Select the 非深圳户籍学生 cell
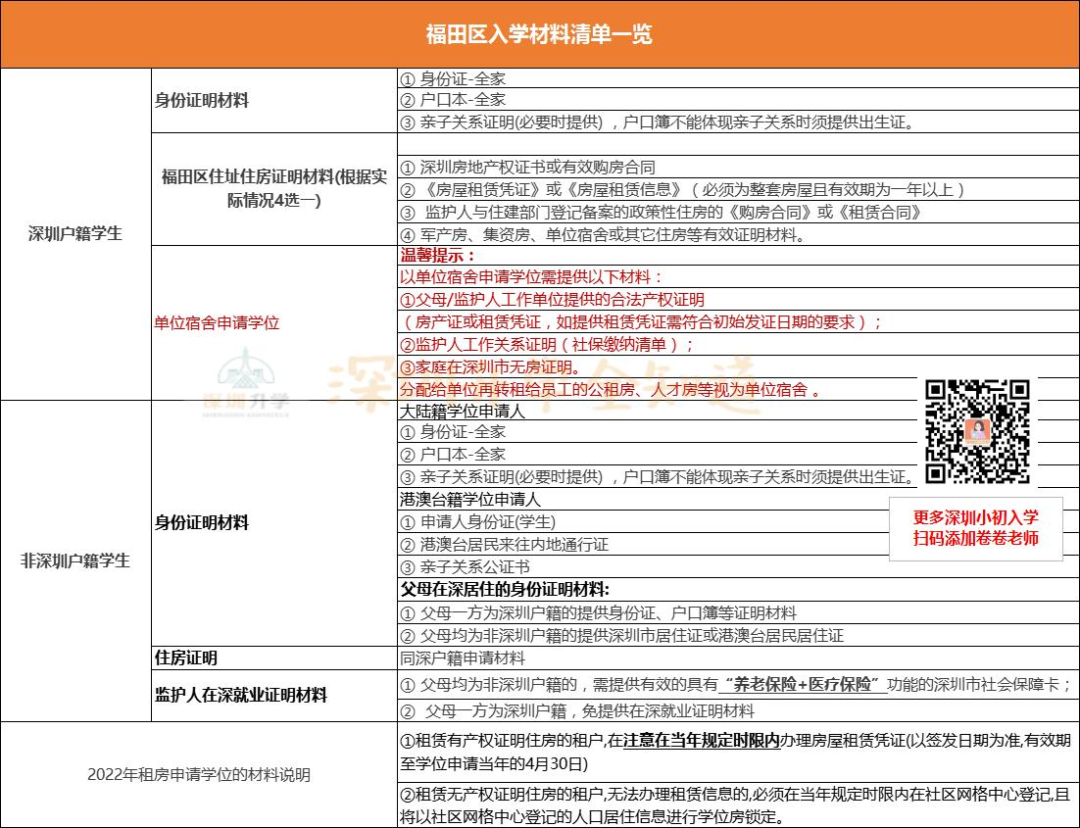The height and width of the screenshot is (828, 1080). pos(76,561)
